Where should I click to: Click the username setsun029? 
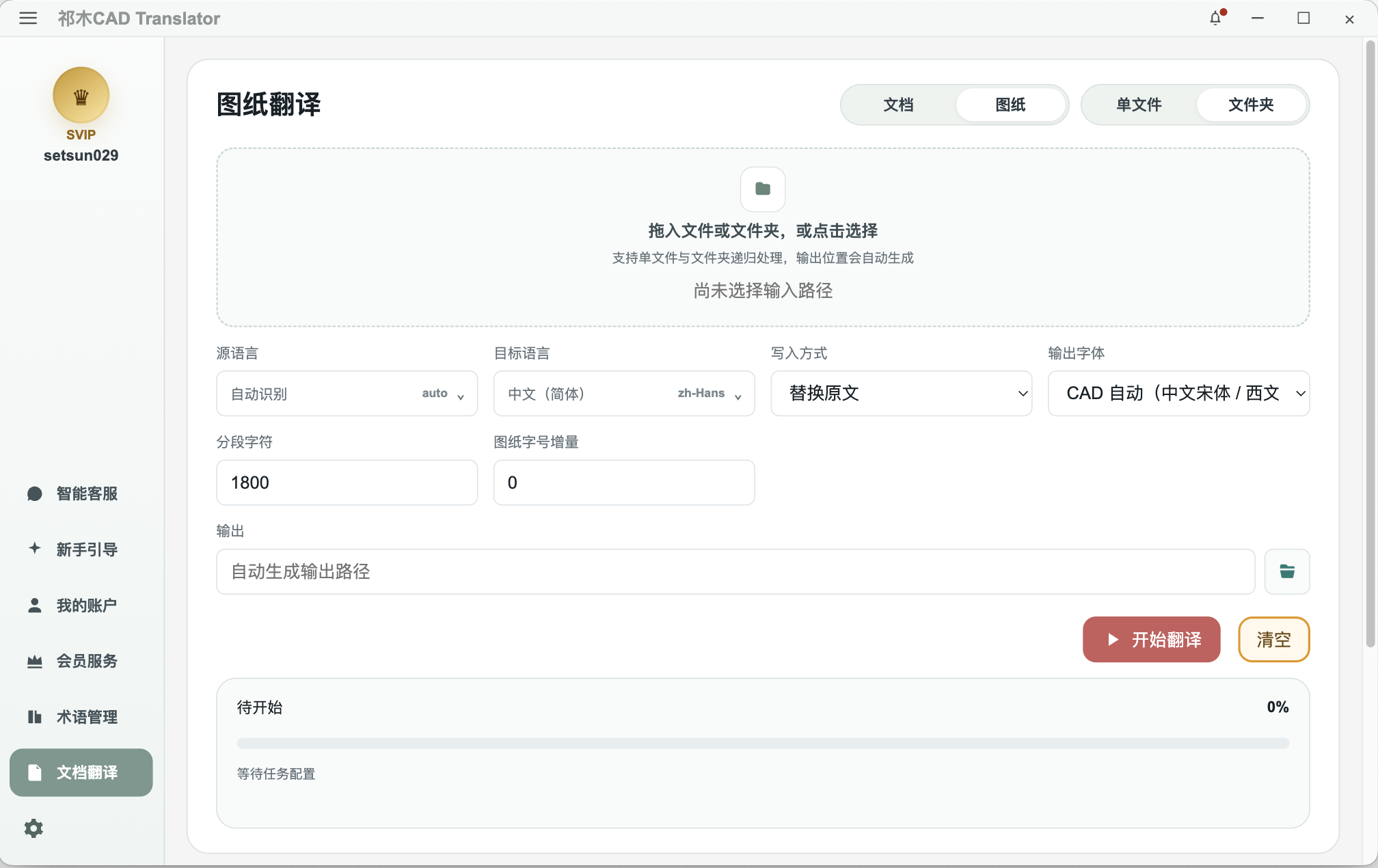point(81,155)
